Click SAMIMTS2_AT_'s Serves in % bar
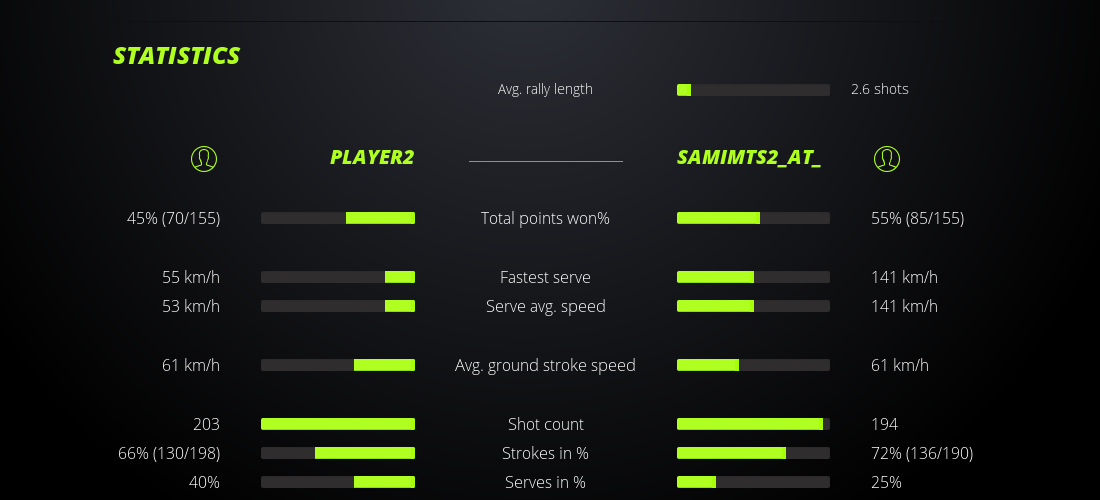Image resolution: width=1100 pixels, height=500 pixels. point(753,482)
